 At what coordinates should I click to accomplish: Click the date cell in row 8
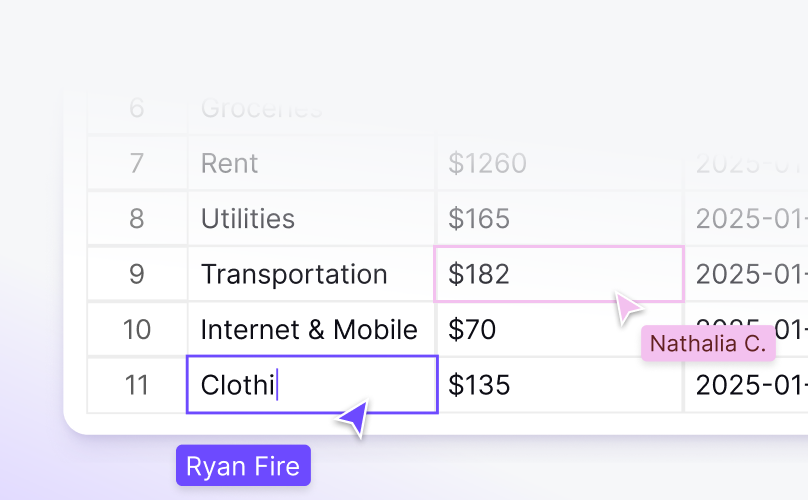(748, 219)
